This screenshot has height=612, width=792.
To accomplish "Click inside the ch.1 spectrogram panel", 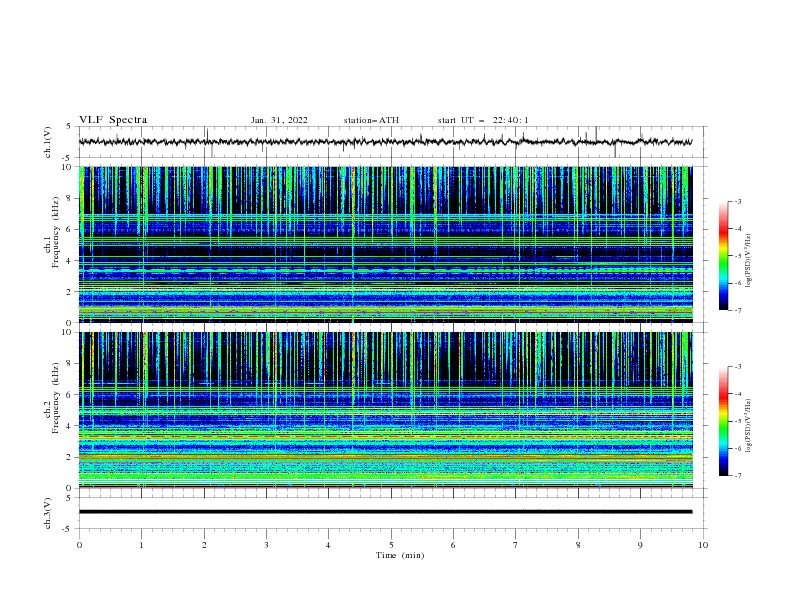I will click(x=385, y=244).
